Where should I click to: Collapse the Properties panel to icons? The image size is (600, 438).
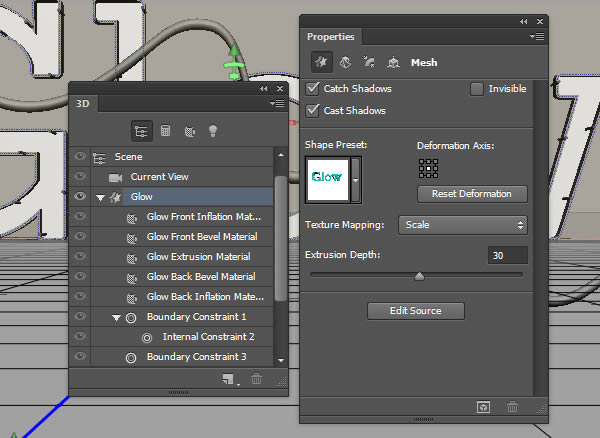click(x=523, y=21)
